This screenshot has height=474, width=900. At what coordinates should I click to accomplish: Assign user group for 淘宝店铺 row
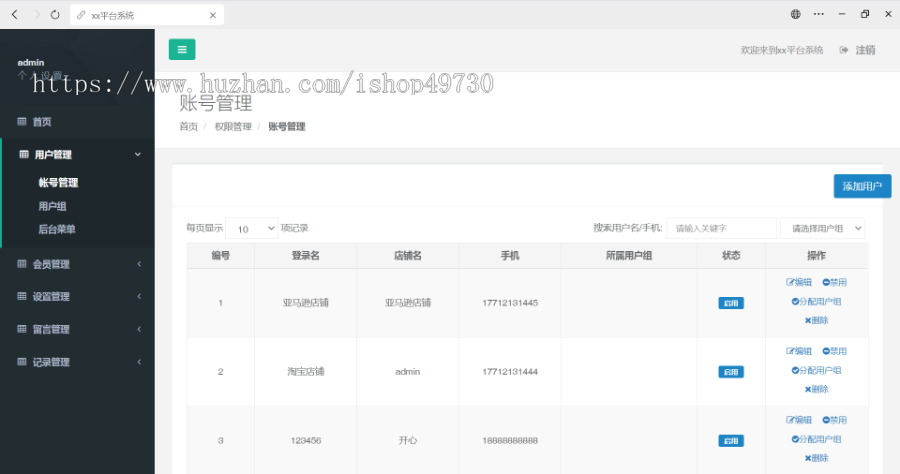click(816, 370)
